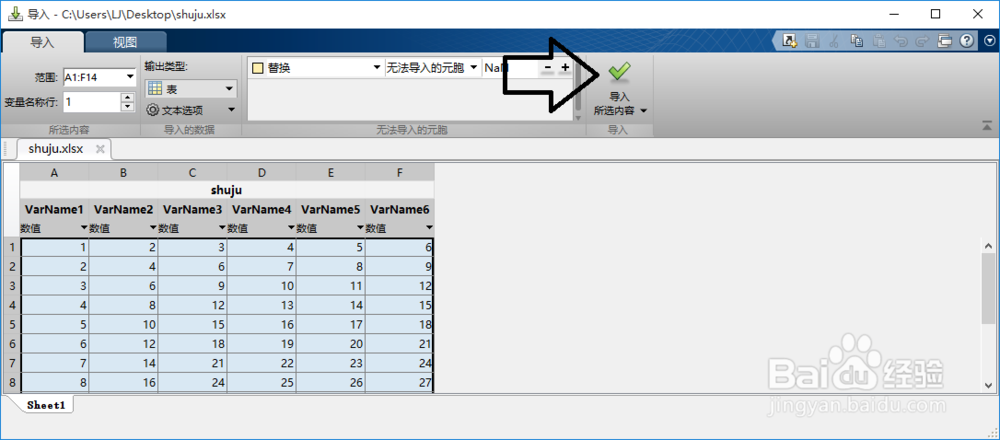Click the Redo arrow icon
Image resolution: width=1000 pixels, height=440 pixels.
922,41
